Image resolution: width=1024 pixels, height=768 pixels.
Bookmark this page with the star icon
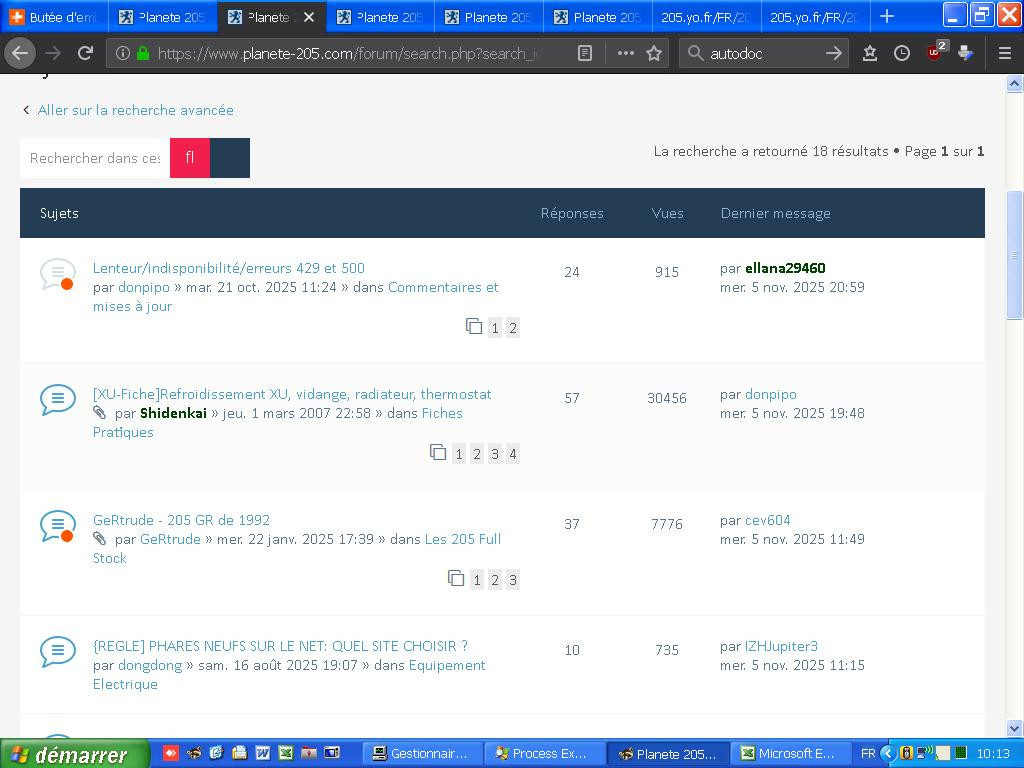click(x=654, y=53)
